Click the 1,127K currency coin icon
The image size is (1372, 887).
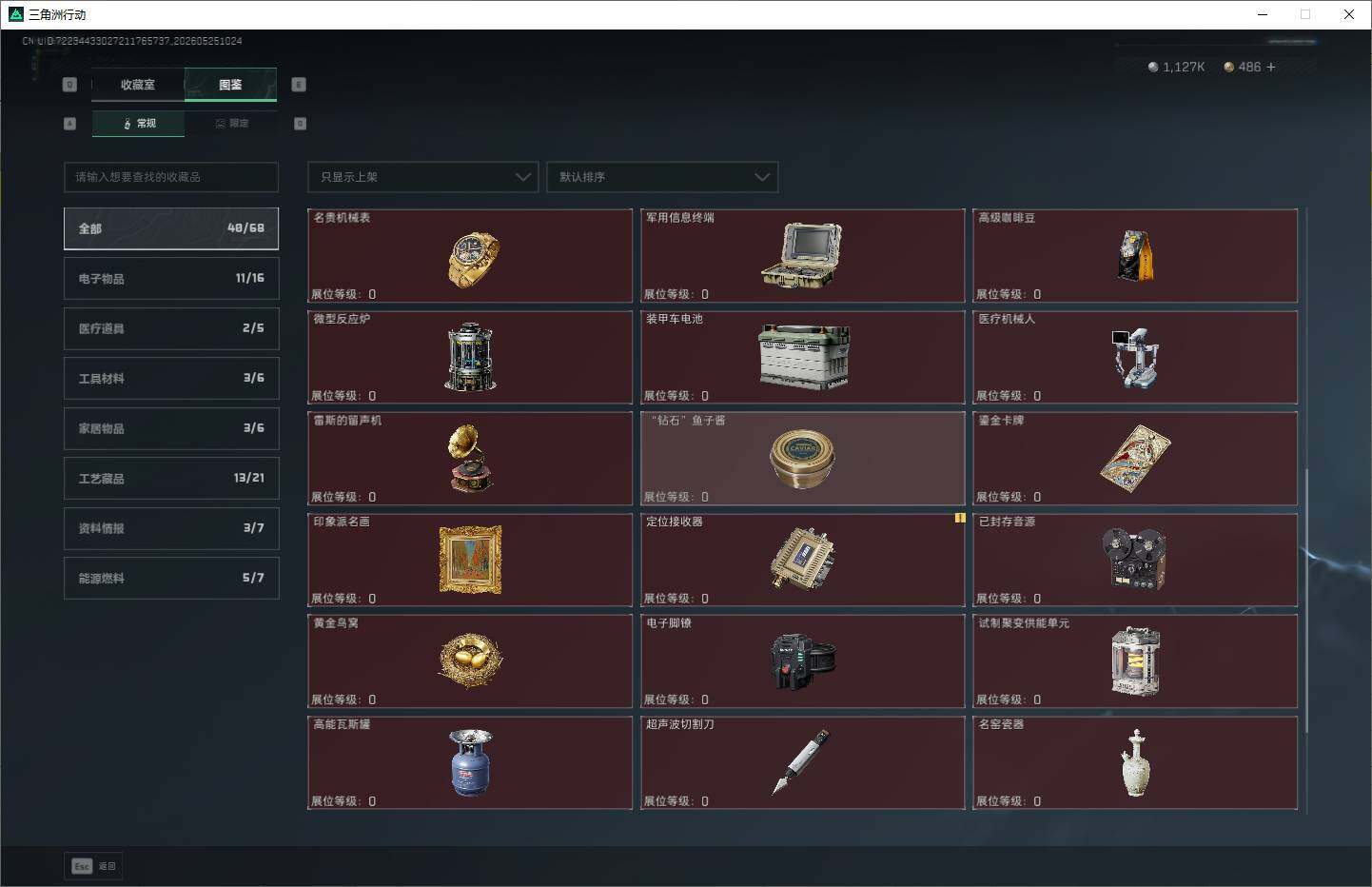[1153, 67]
